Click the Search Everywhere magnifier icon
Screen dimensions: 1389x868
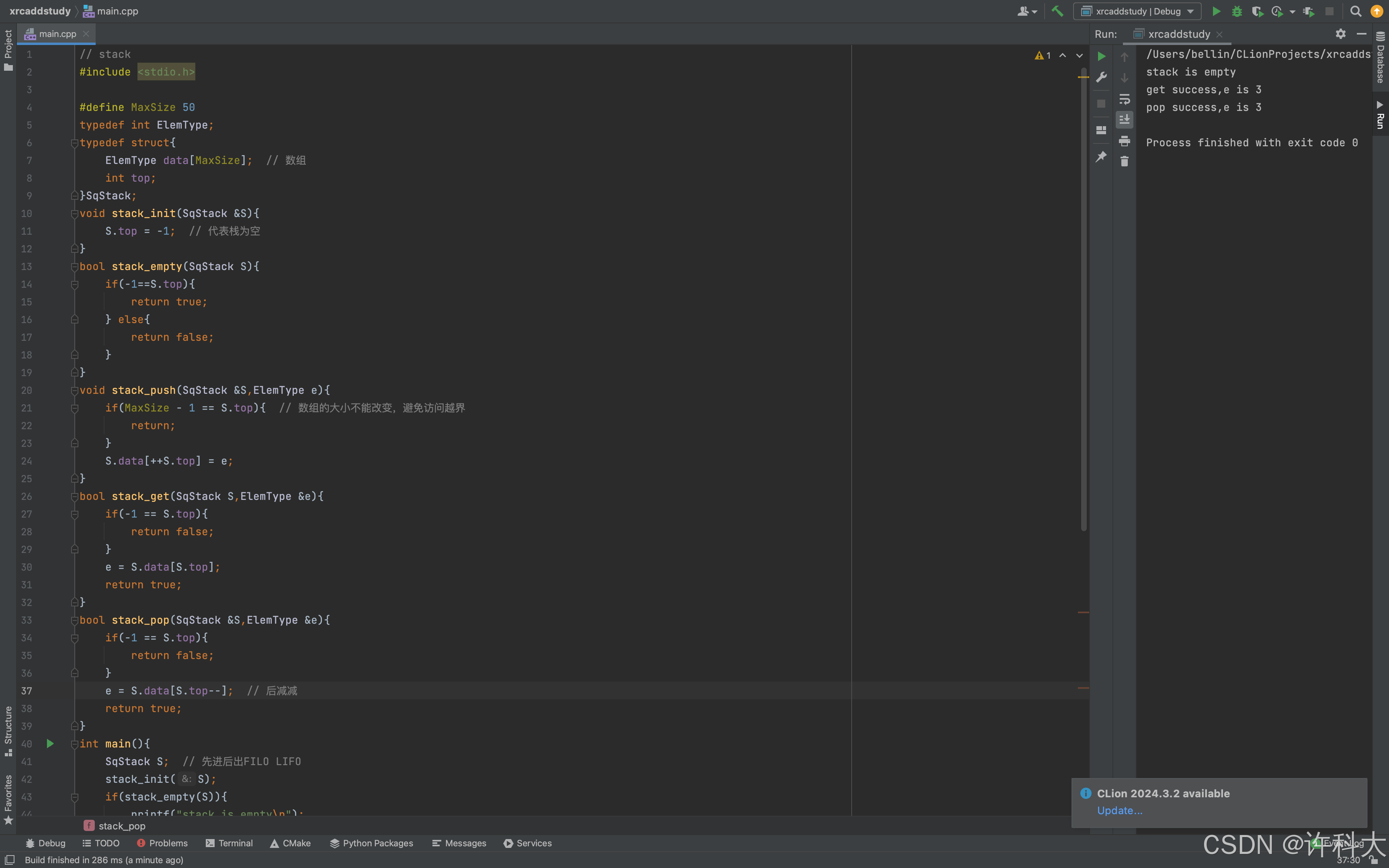tap(1355, 11)
